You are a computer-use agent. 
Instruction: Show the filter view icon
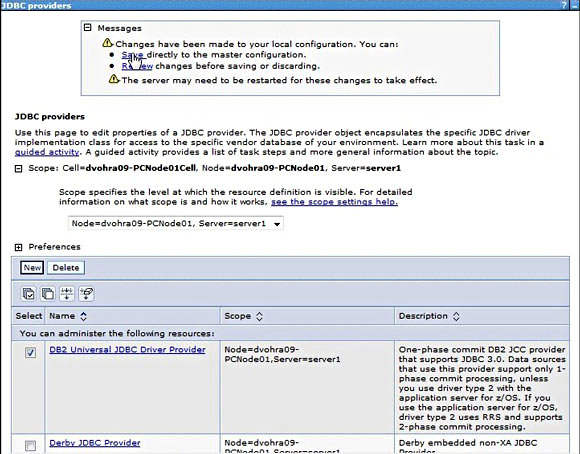pyautogui.click(x=67, y=294)
